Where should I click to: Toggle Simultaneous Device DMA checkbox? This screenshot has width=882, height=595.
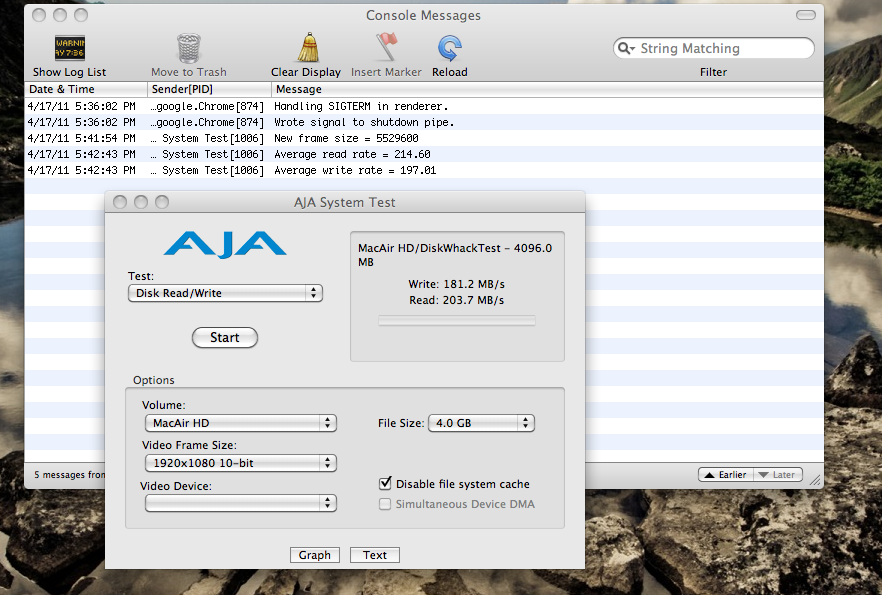click(385, 504)
